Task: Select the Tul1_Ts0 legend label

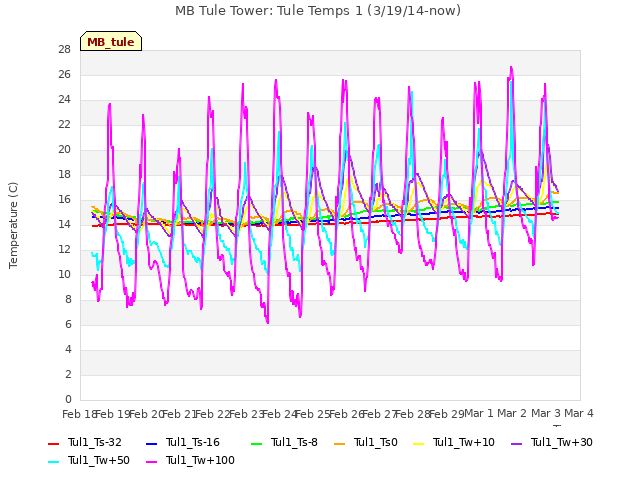Action: (376, 442)
